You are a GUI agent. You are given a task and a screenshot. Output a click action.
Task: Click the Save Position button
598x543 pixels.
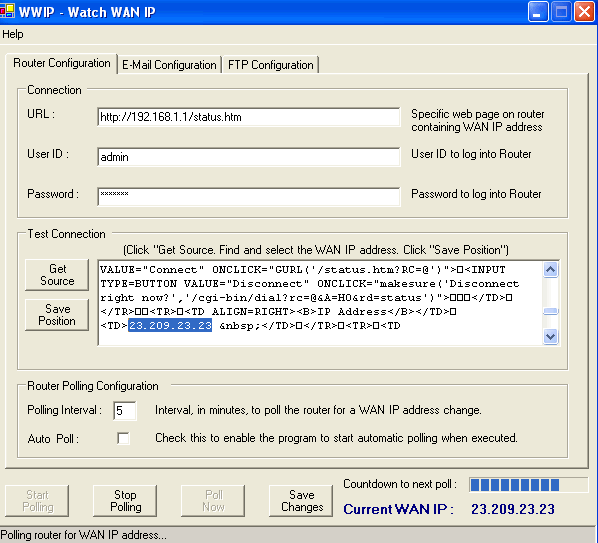point(57,315)
